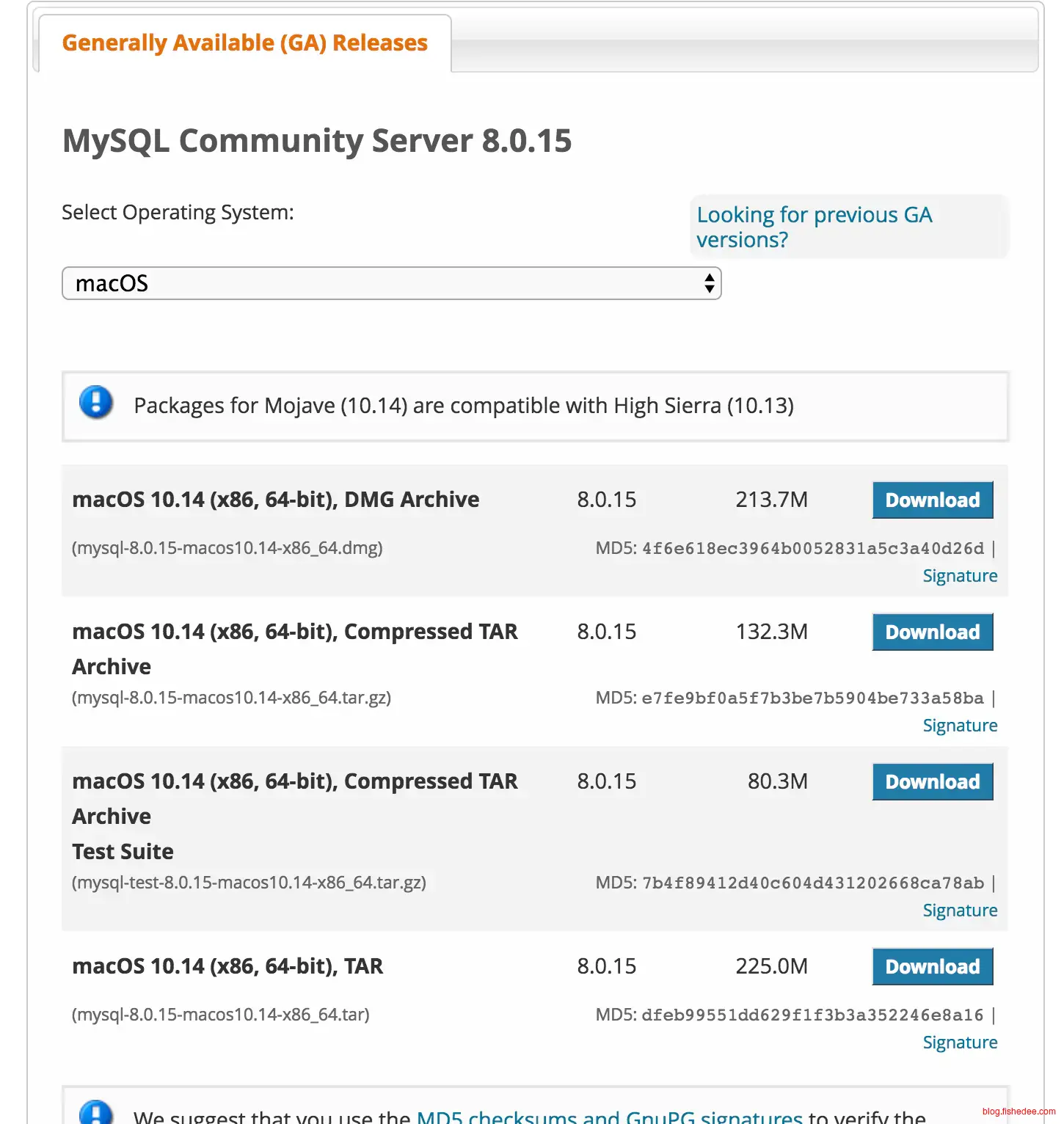Open Signature link for Test Suite archive
Image resolution: width=1064 pixels, height=1124 pixels.
point(960,910)
